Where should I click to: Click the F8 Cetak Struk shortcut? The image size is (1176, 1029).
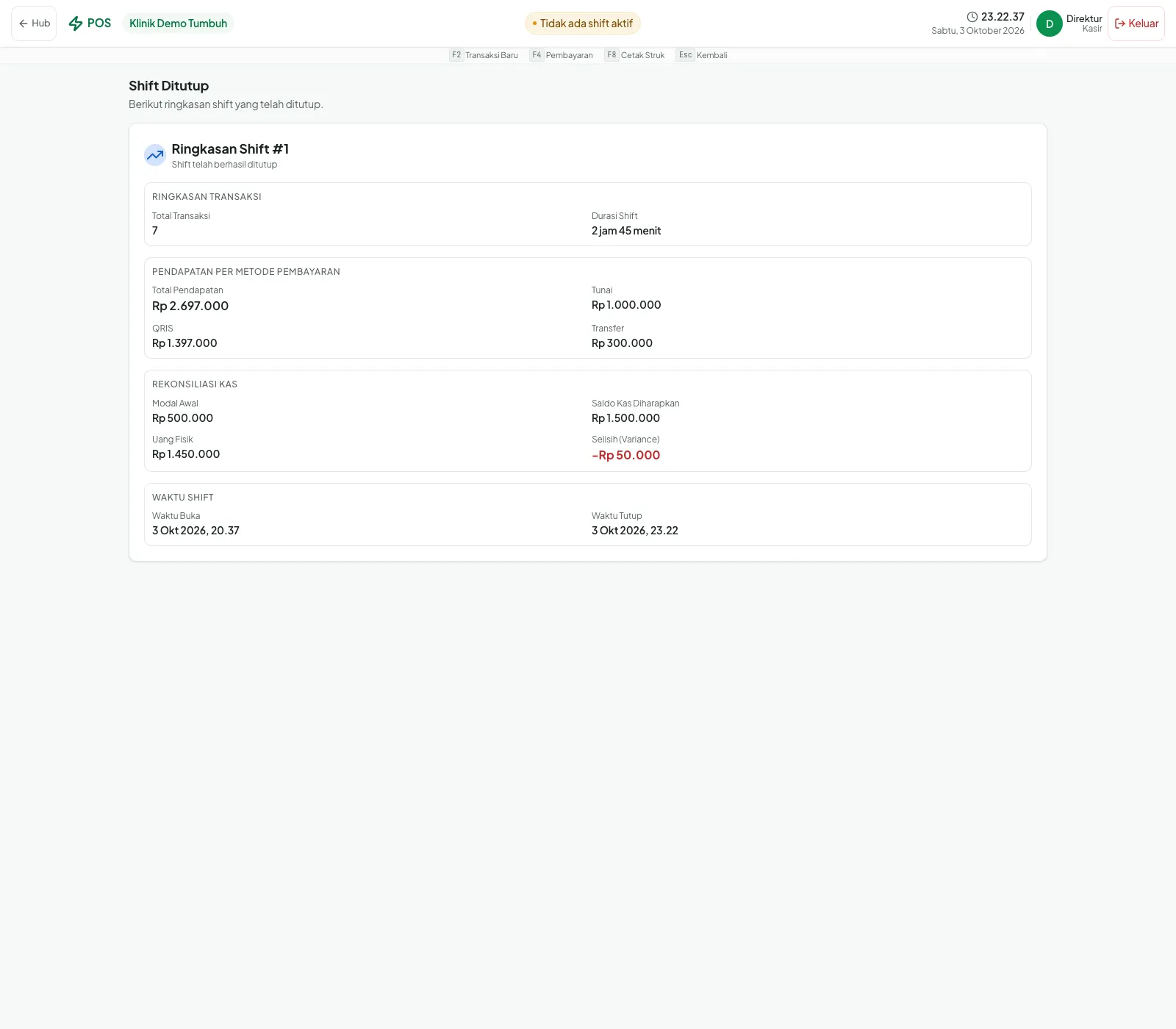634,55
